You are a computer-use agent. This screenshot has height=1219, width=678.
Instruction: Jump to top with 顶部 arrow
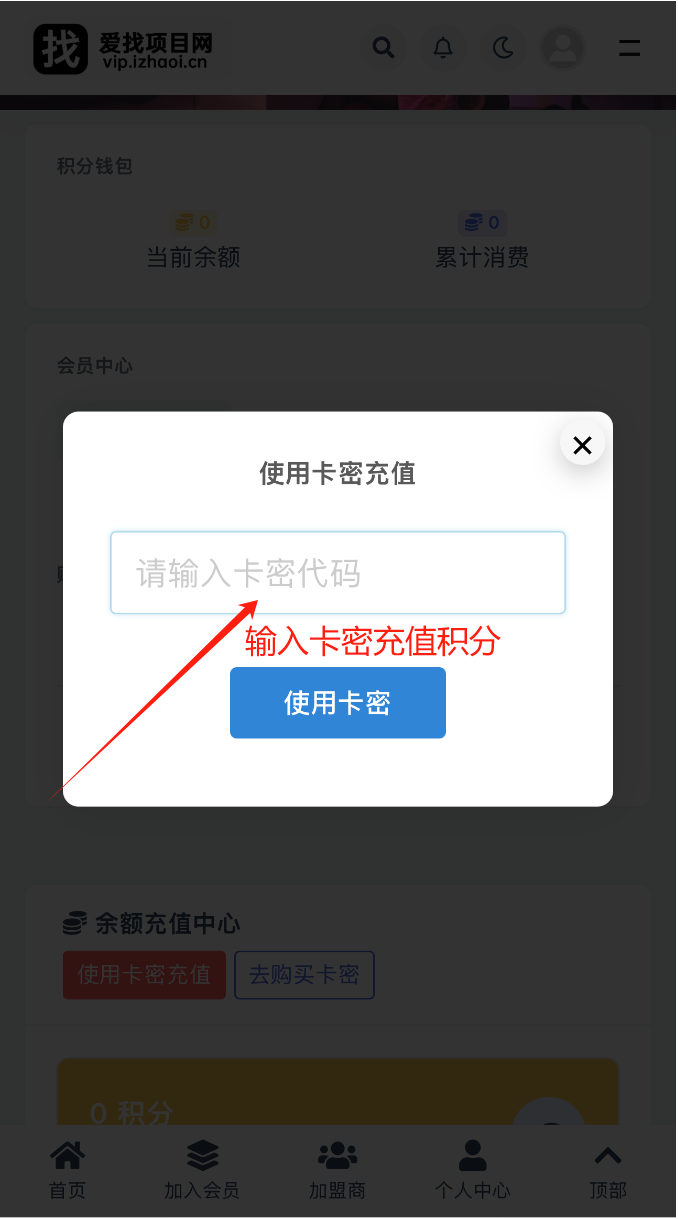(608, 1171)
